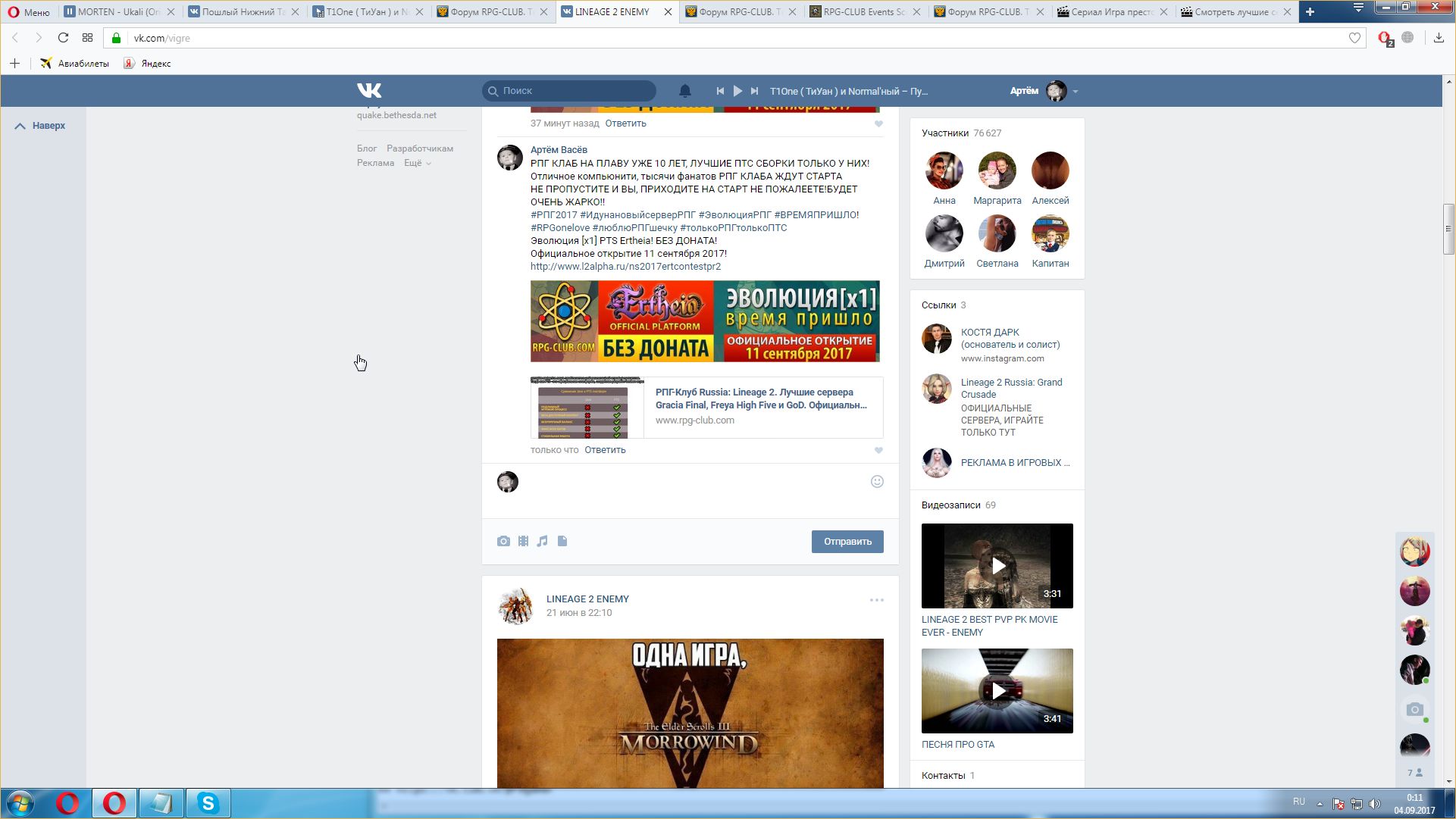The height and width of the screenshot is (819, 1456).
Task: Reply to the только что comment
Action: (605, 450)
